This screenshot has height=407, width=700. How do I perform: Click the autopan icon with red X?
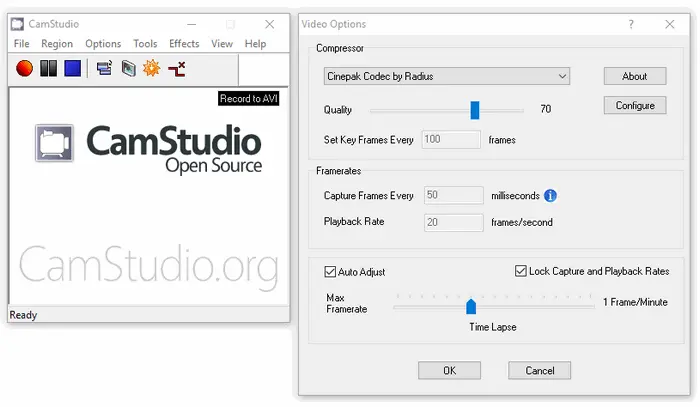[x=177, y=68]
